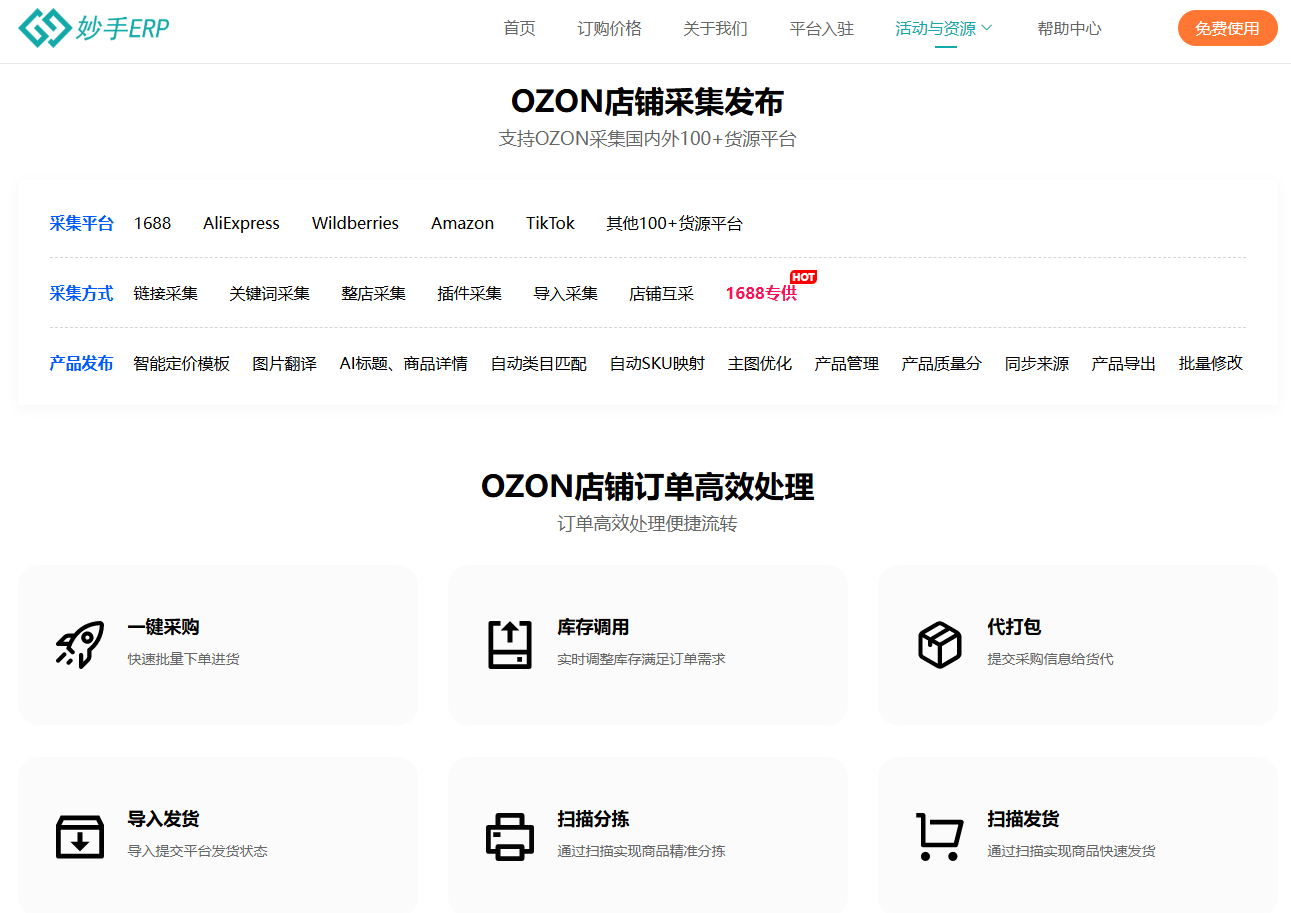
Task: Click the red HOT badge icon
Action: [803, 277]
